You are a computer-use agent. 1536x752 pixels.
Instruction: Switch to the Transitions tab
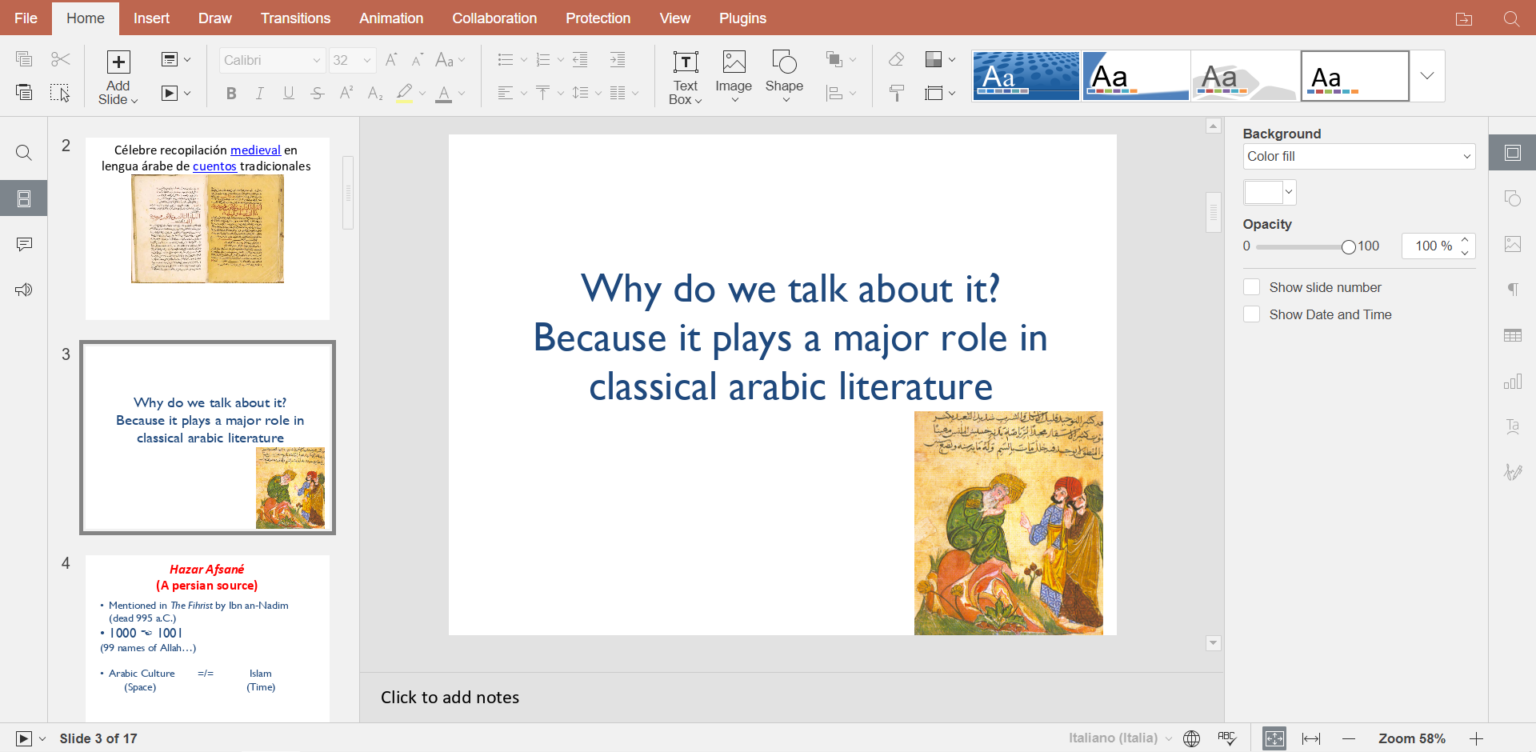(x=295, y=18)
